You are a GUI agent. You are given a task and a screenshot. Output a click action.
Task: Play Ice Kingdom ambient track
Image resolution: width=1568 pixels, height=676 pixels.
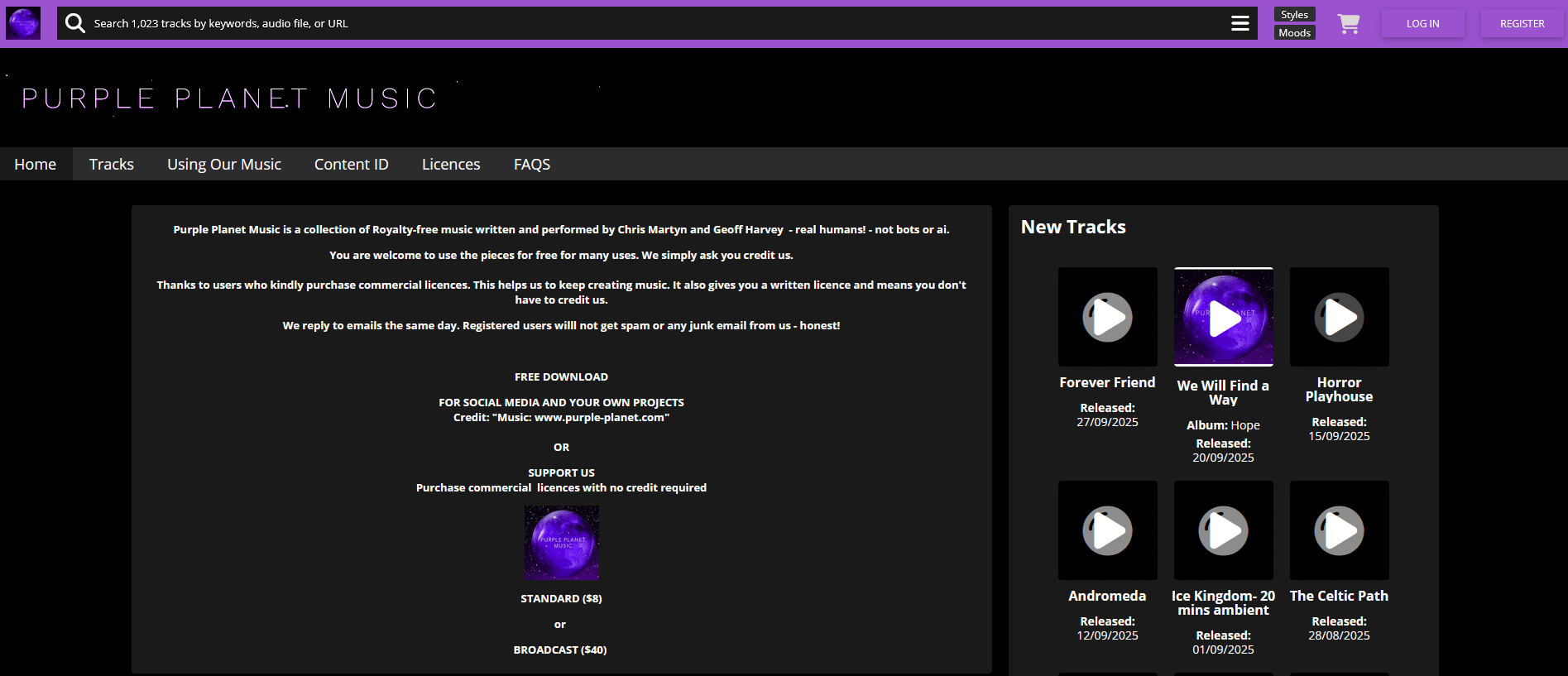tap(1223, 530)
